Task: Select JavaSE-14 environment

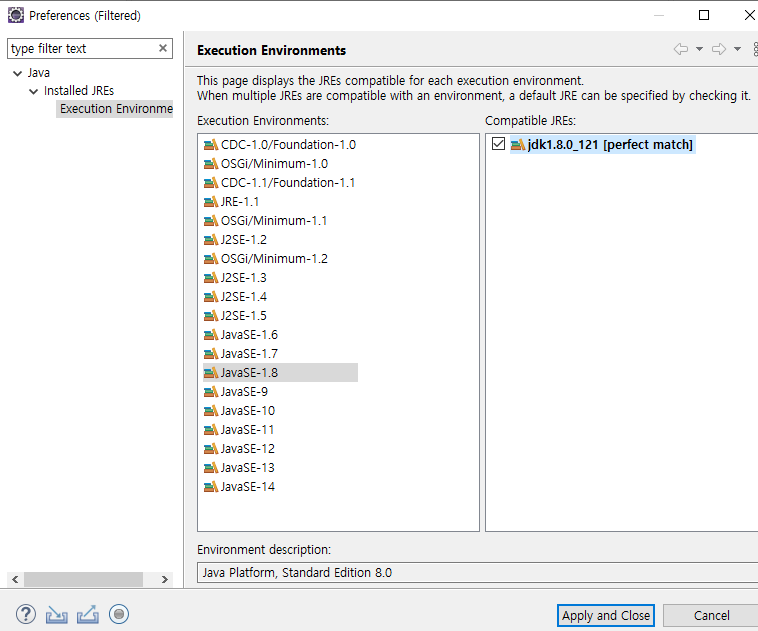Action: pos(239,486)
